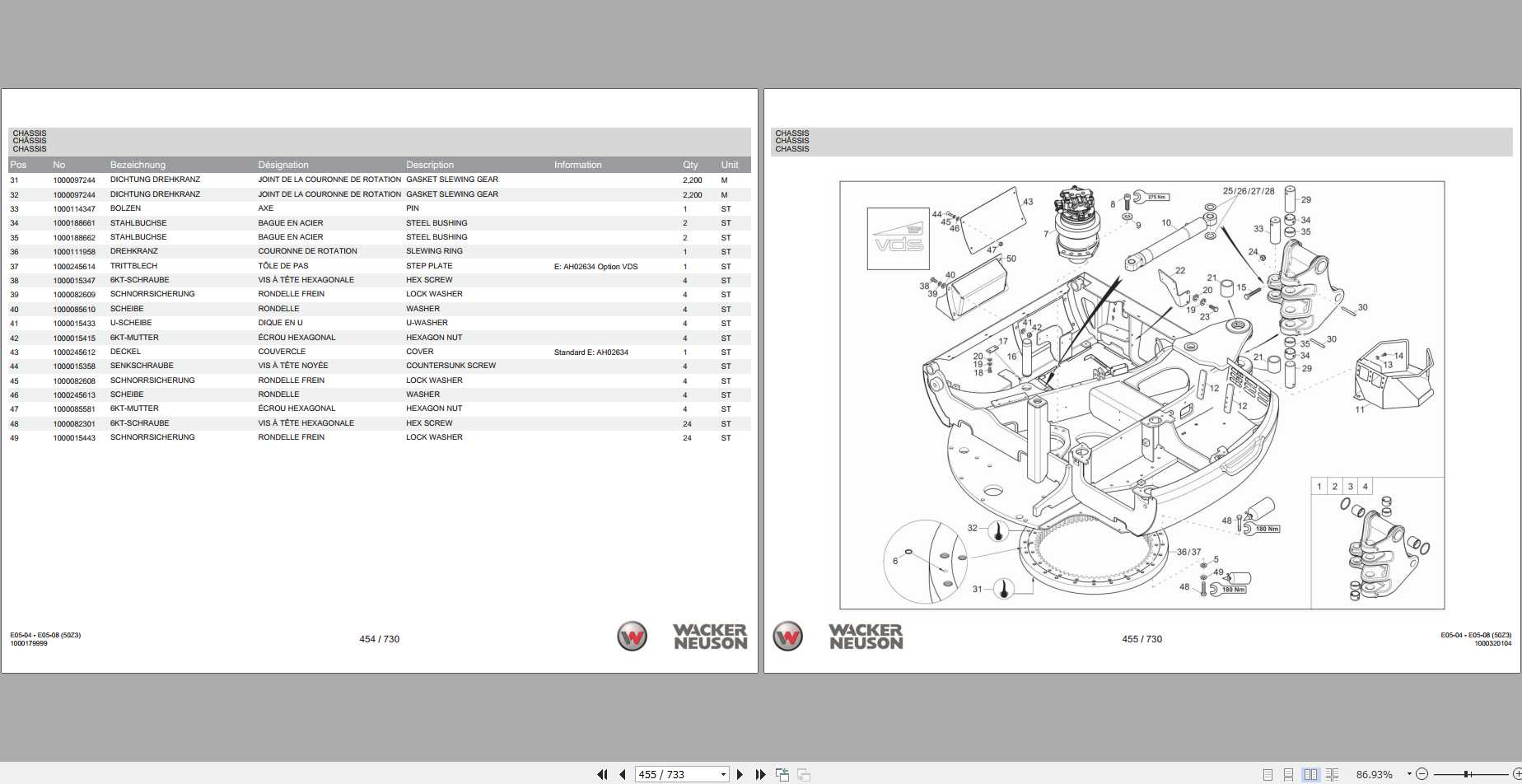1522x784 pixels.
Task: Go to the previous page
Action: 623,774
